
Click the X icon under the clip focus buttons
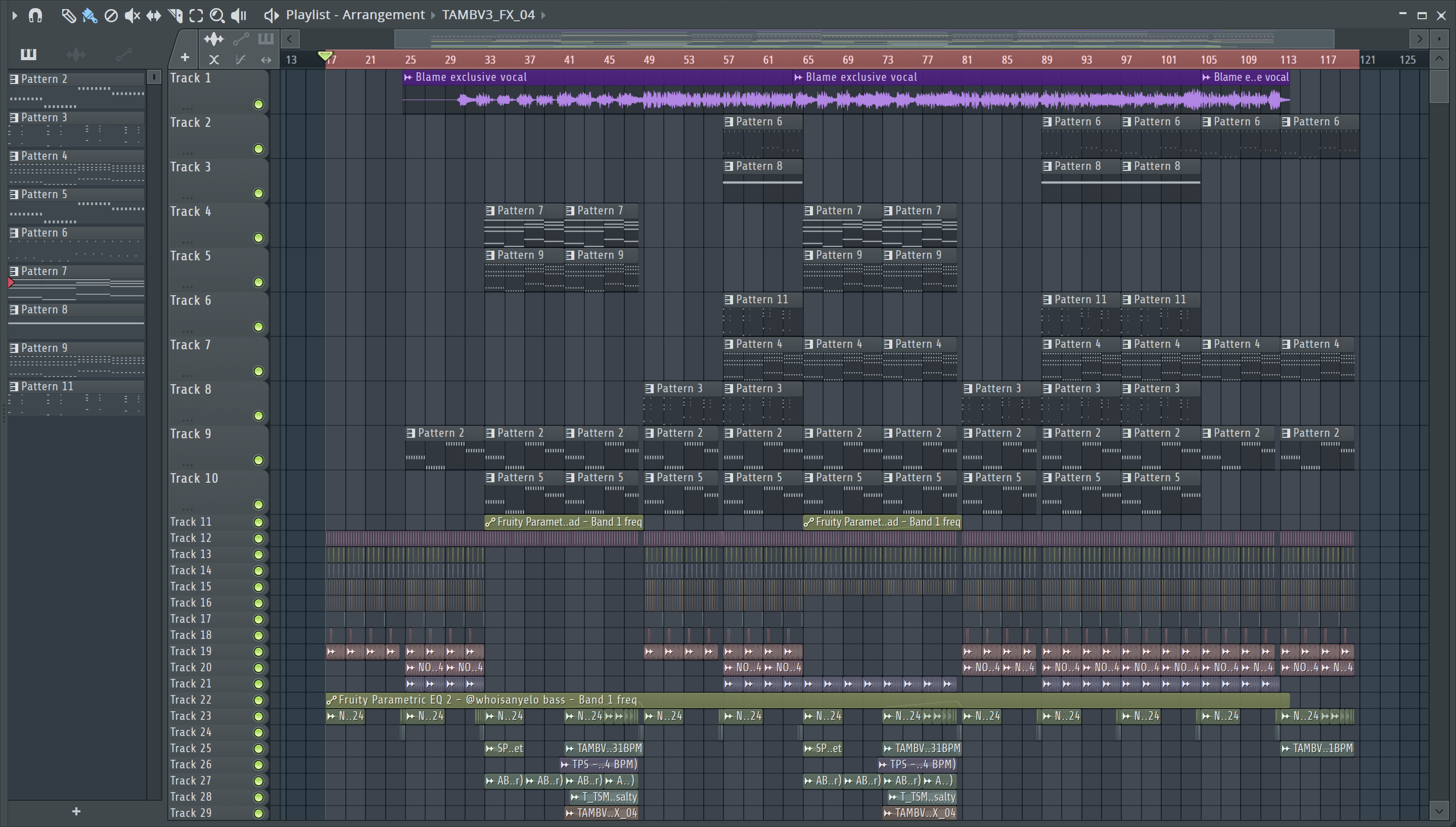point(213,59)
